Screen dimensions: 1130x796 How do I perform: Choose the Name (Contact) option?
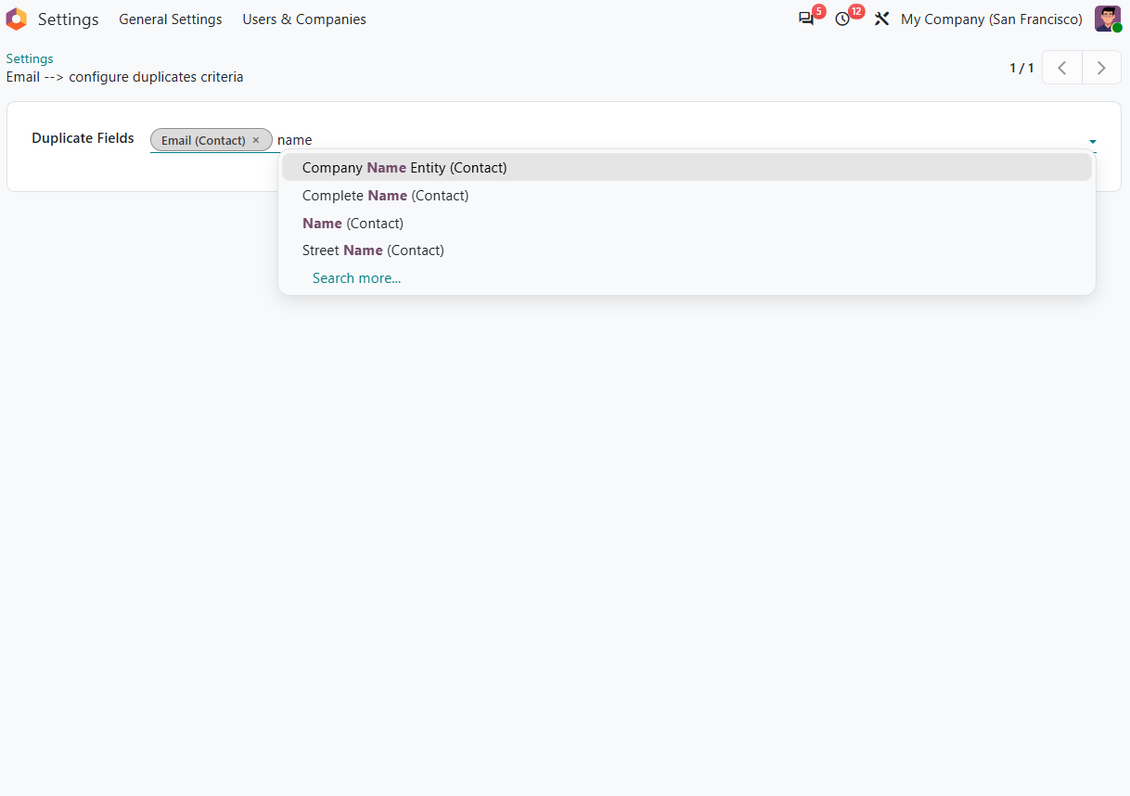[x=687, y=223]
